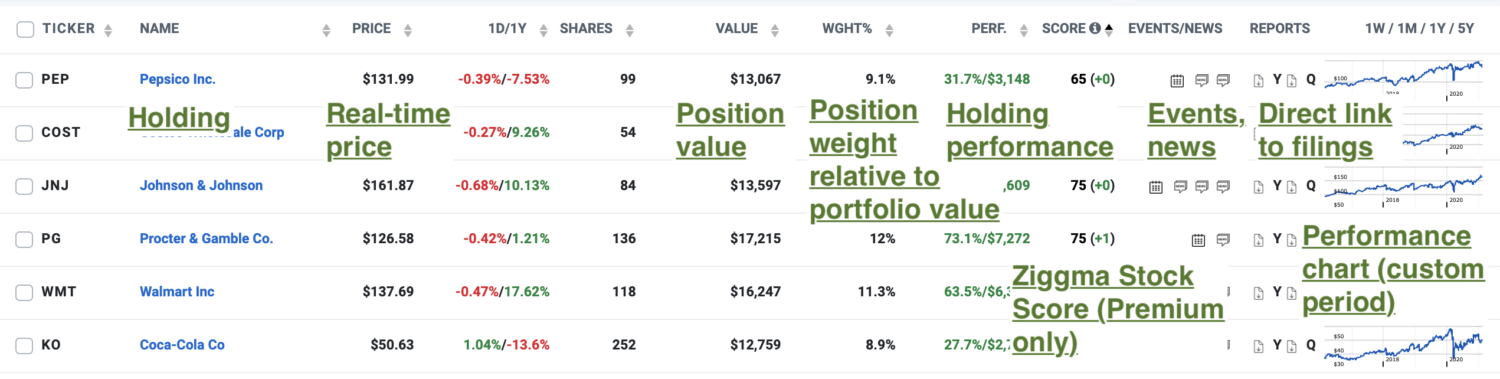Select the WMT row checkbox

25,292
